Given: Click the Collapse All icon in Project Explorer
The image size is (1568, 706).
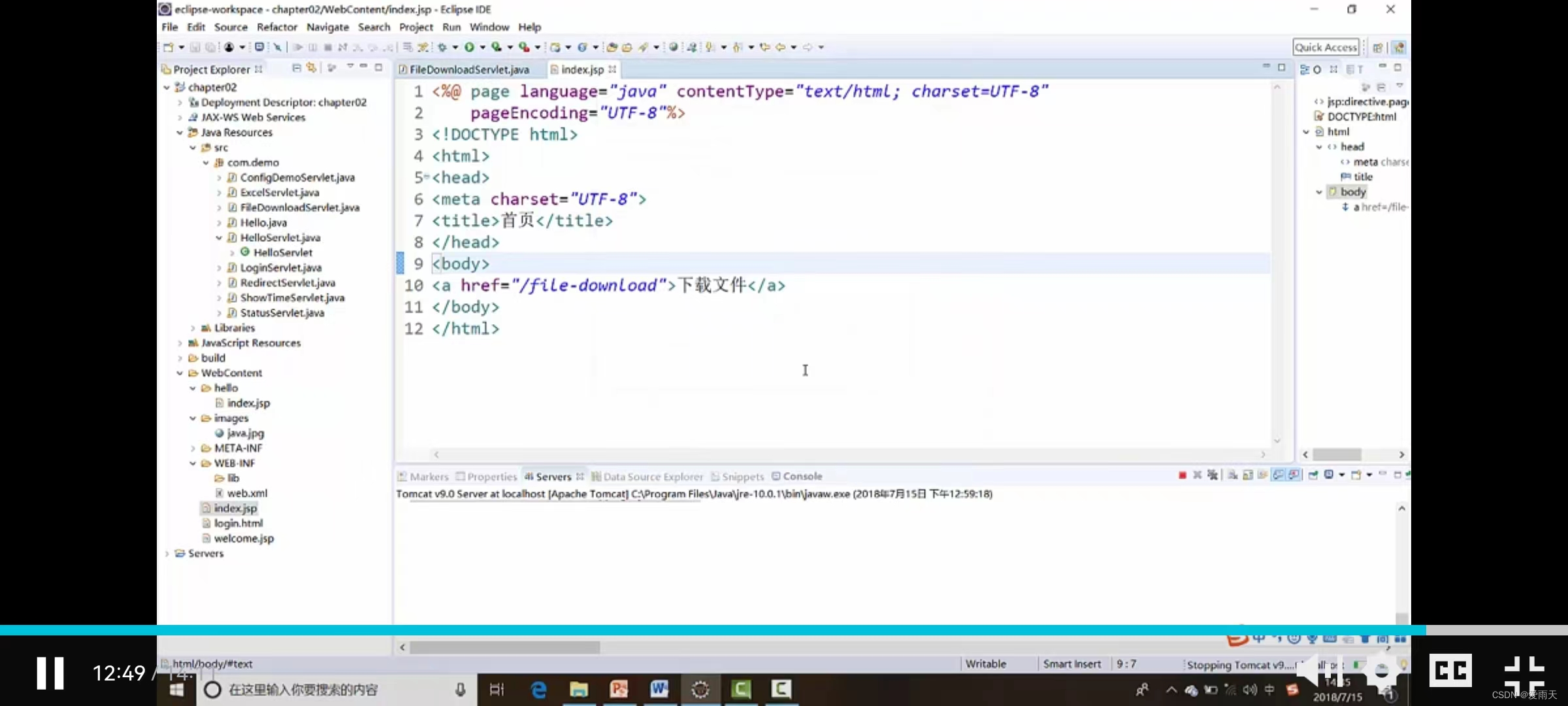Looking at the screenshot, I should pyautogui.click(x=297, y=68).
